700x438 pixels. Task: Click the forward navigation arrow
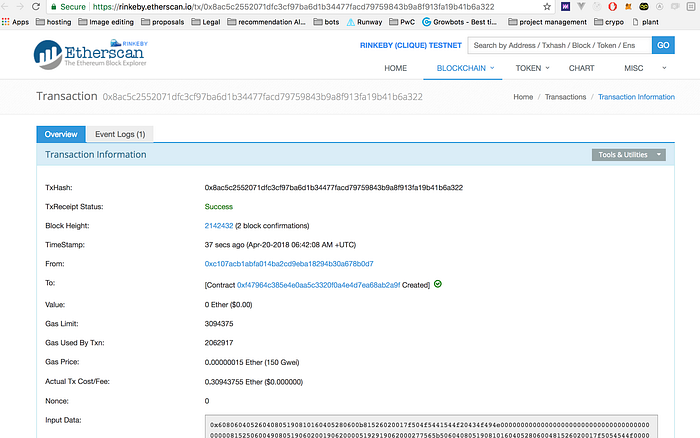20,6
